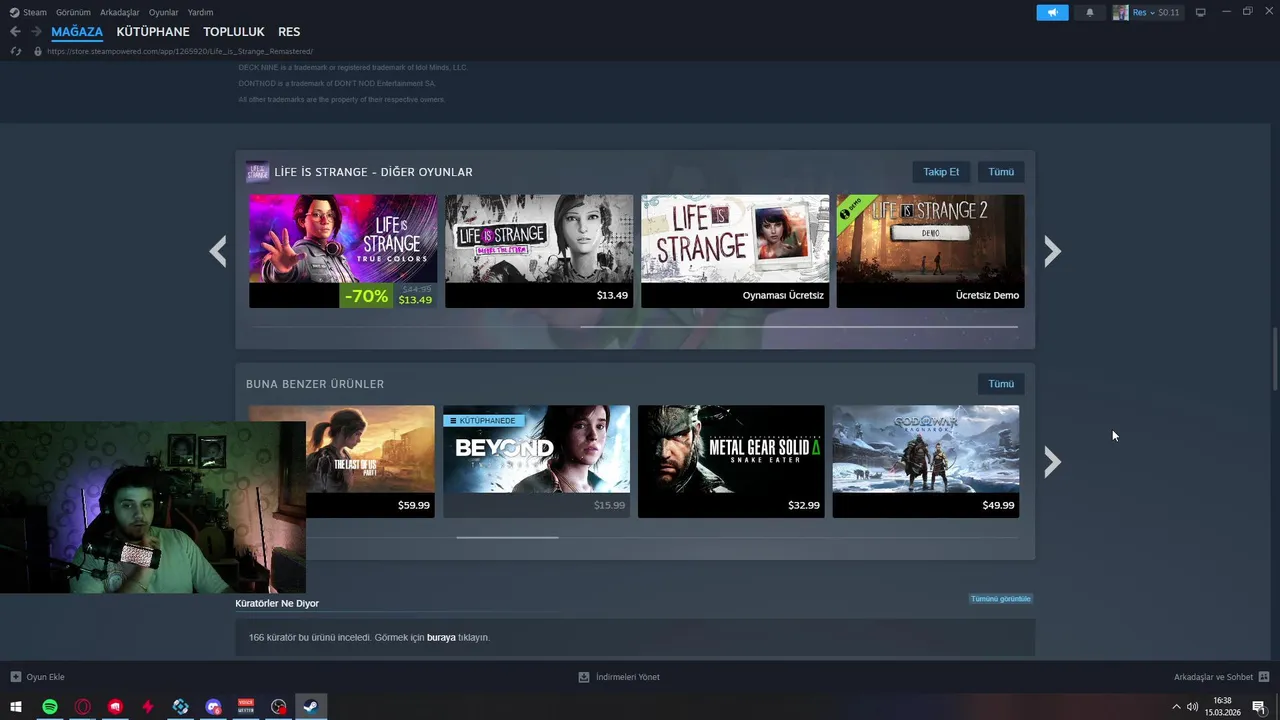The height and width of the screenshot is (720, 1280).
Task: Click the -70% discount badge
Action: click(x=366, y=296)
